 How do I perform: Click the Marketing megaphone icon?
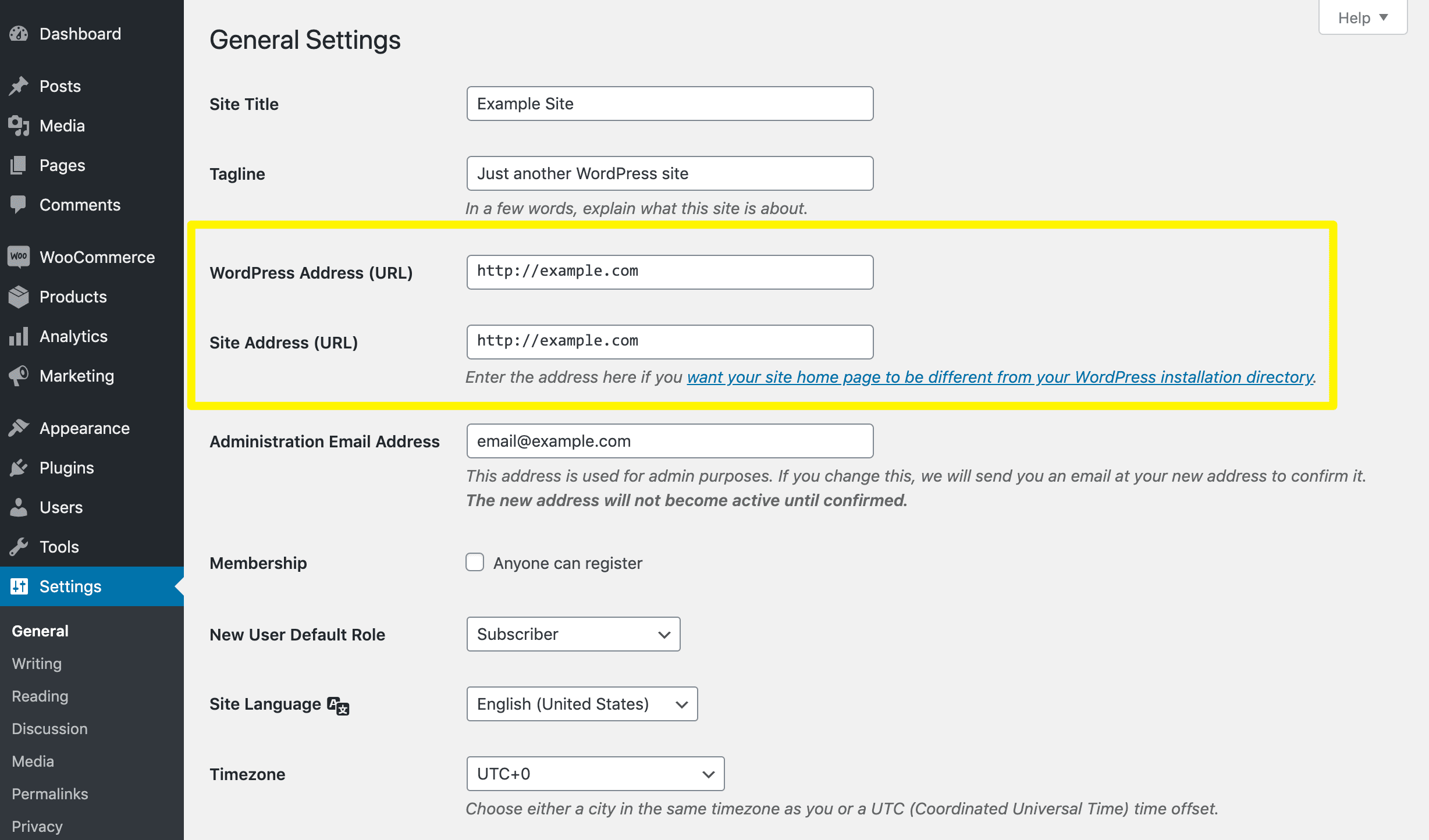coord(18,375)
